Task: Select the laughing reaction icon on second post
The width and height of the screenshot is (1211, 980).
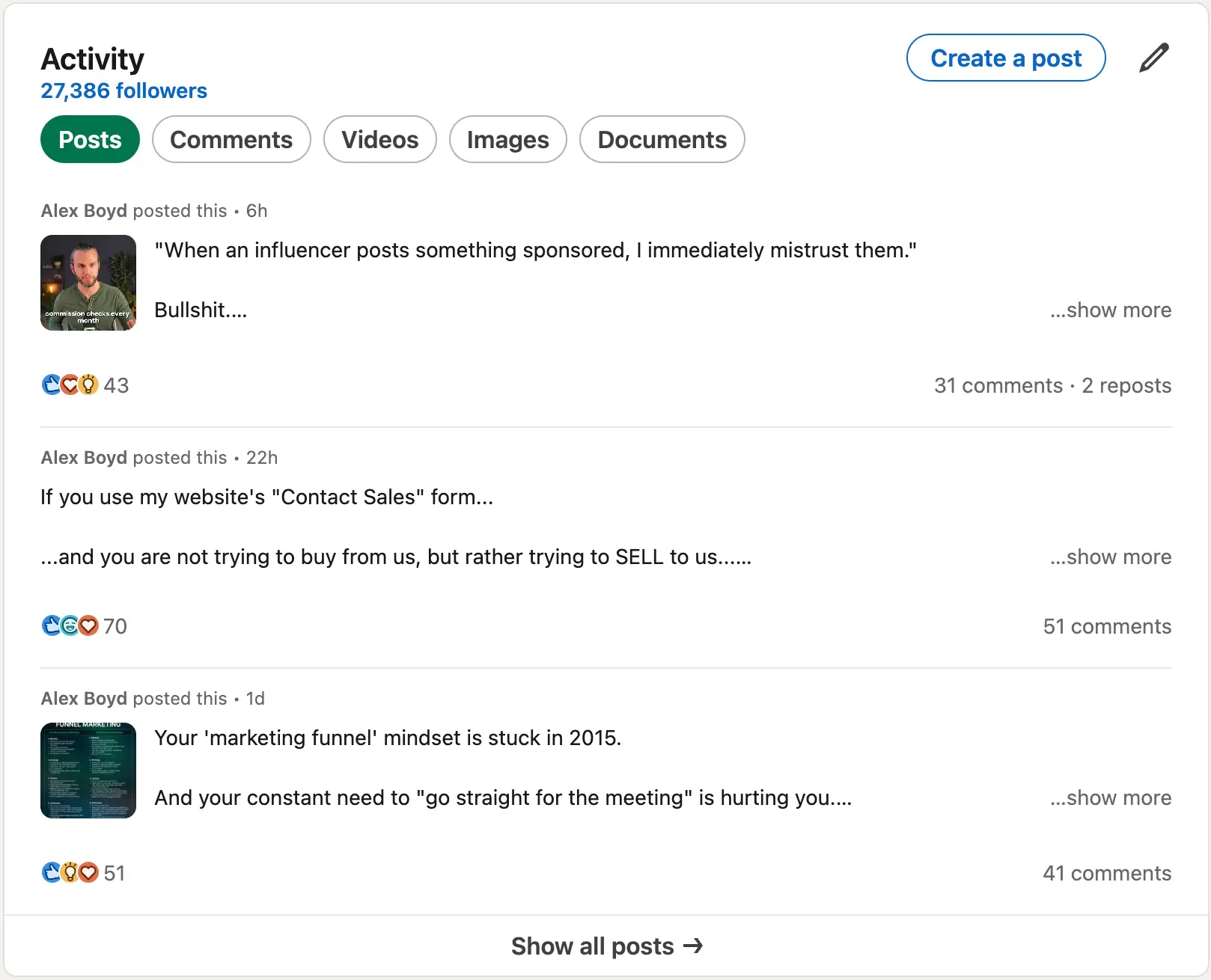Action: coord(70,626)
